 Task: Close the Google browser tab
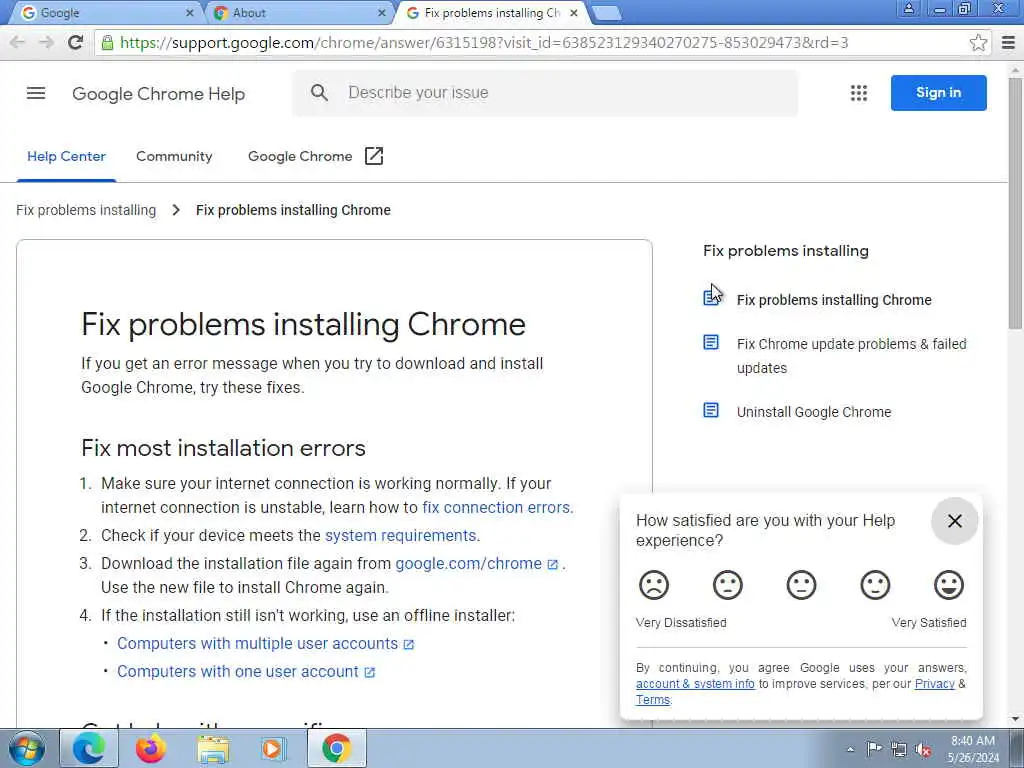[189, 13]
